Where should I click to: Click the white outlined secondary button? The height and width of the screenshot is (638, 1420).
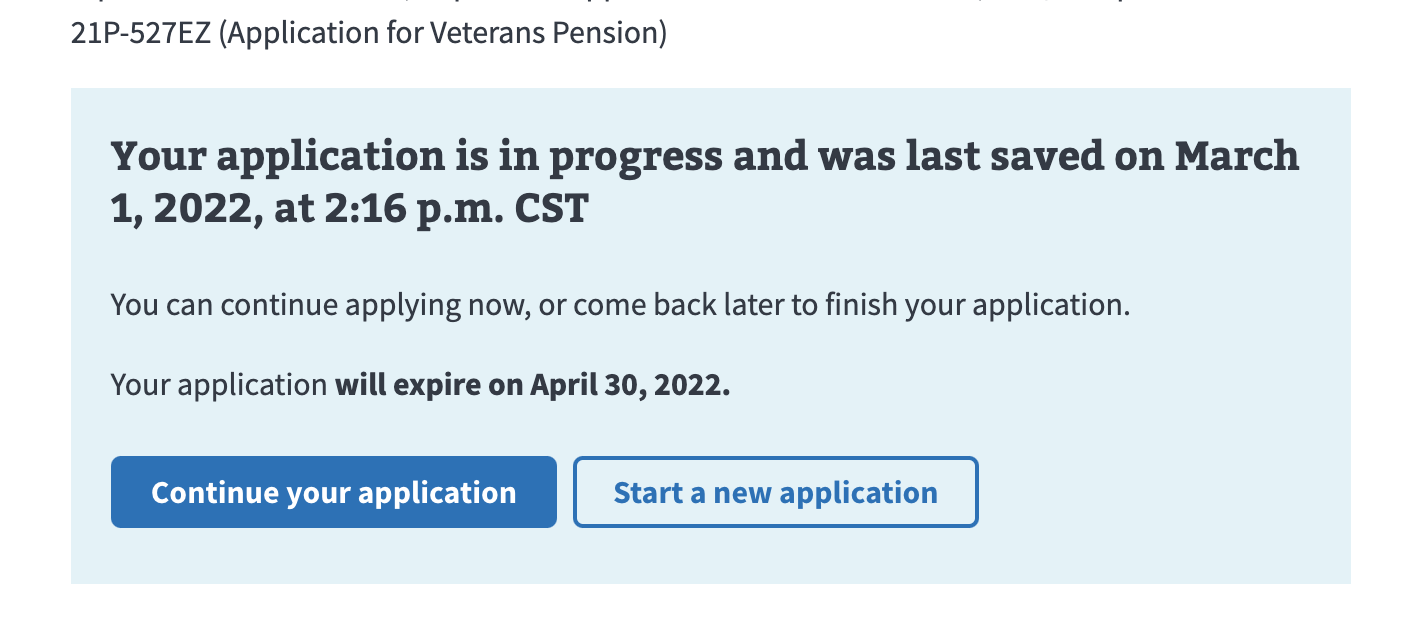(x=775, y=491)
